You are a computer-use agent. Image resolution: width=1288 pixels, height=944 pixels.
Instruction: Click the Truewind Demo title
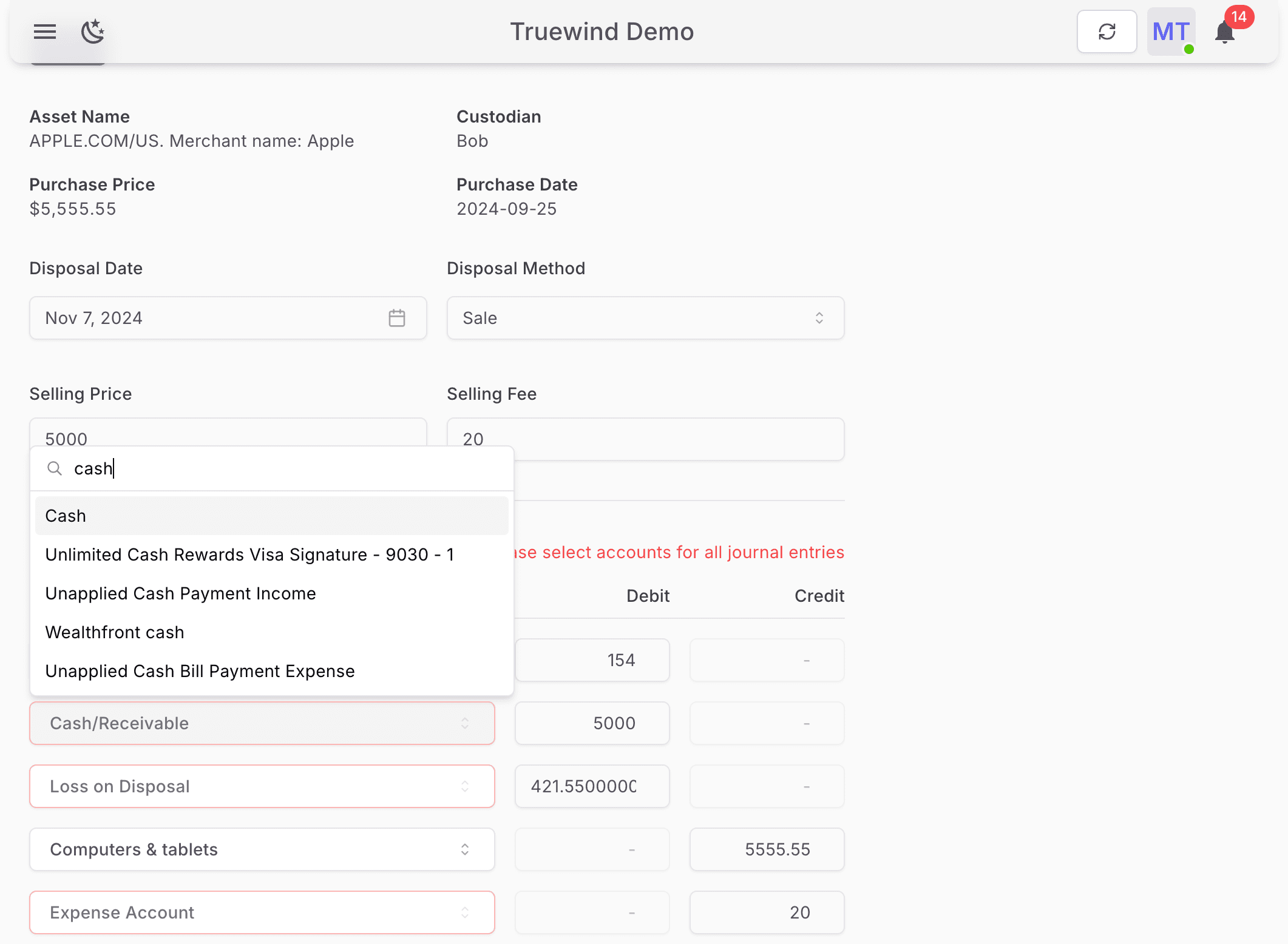click(602, 32)
